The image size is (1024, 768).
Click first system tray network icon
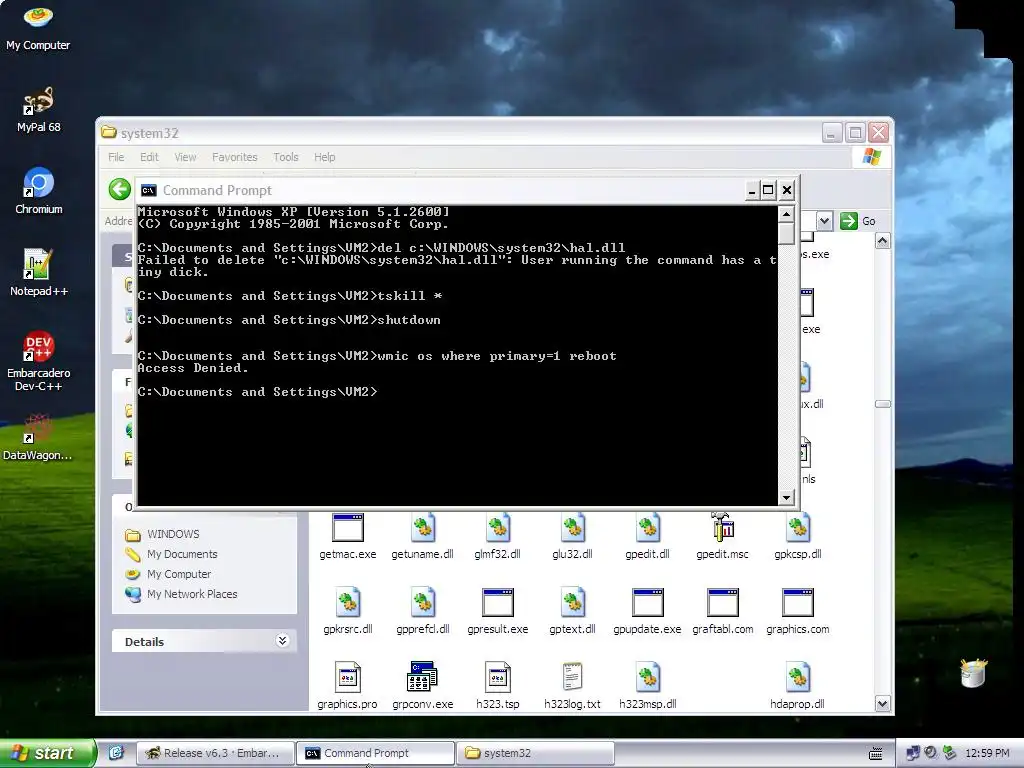913,753
